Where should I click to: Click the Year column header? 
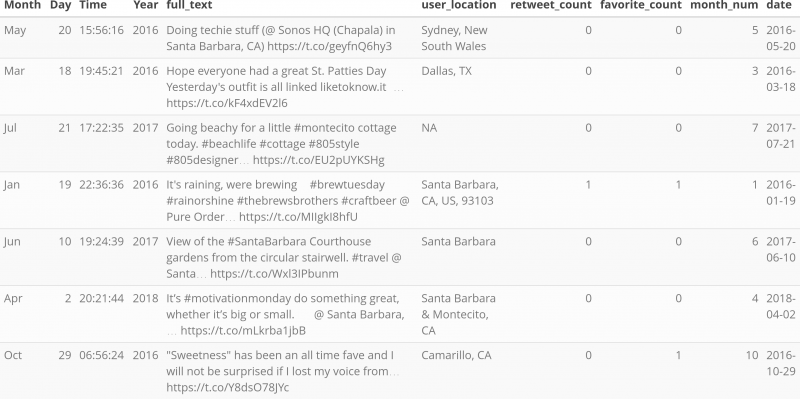click(145, 5)
